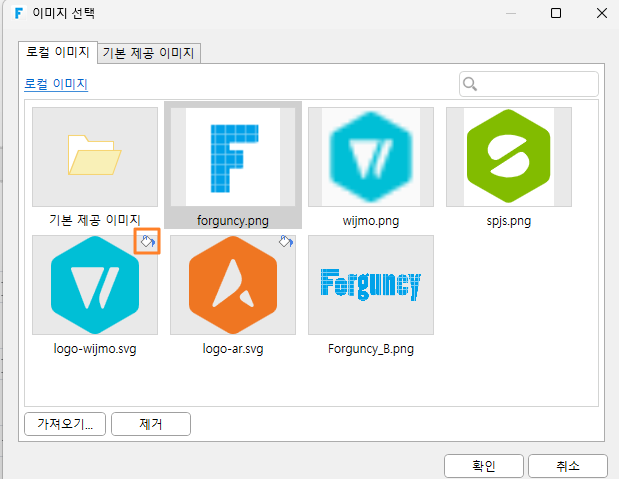
Task: Click the spjs.png file name
Action: pyautogui.click(x=509, y=220)
